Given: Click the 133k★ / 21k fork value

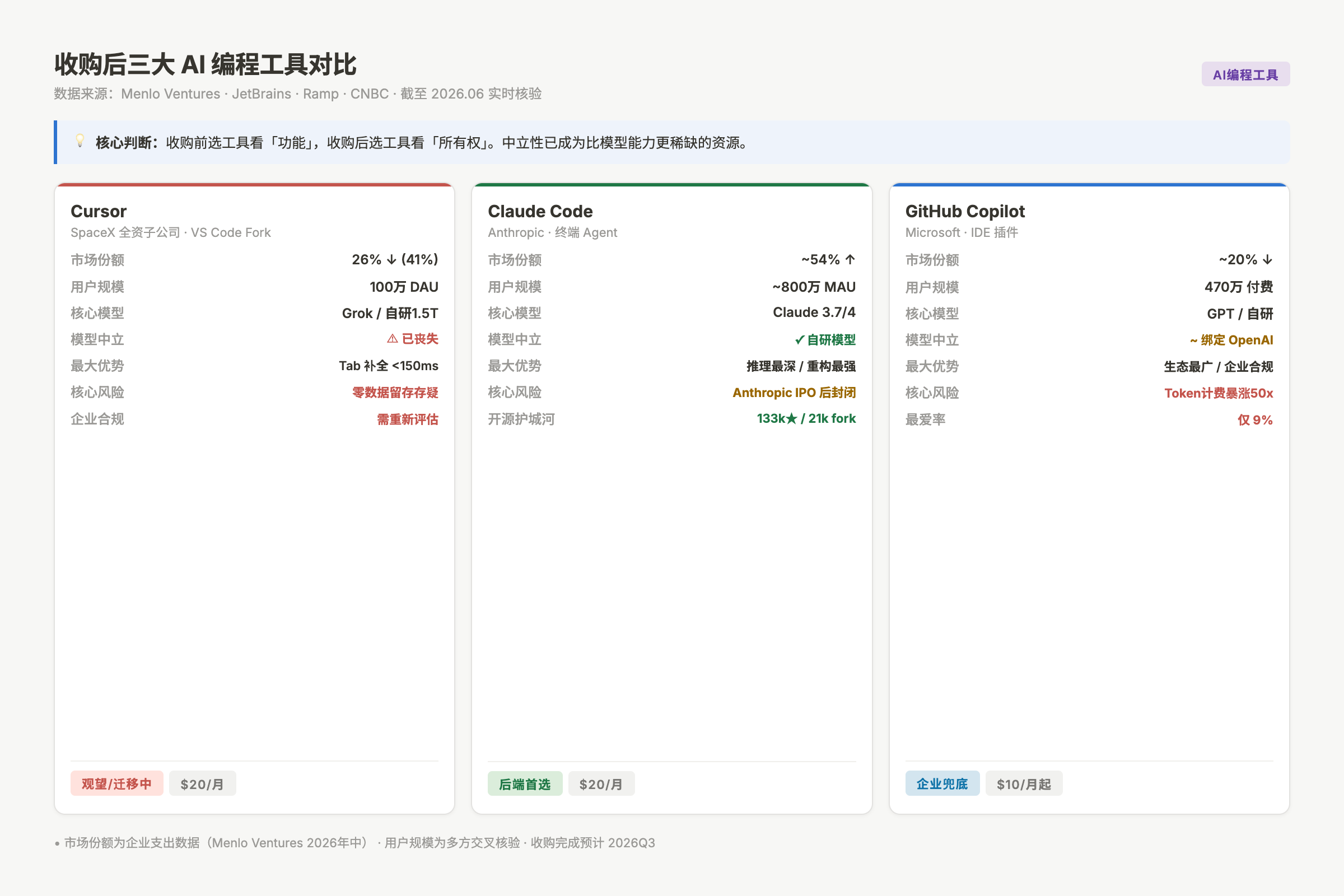Looking at the screenshot, I should point(806,418).
